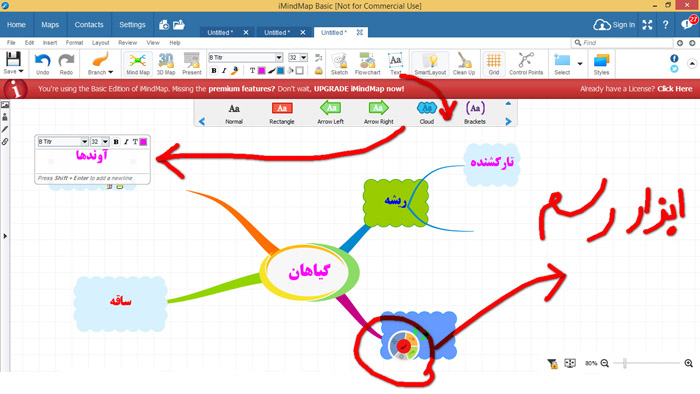The image size is (700, 394).
Task: Toggle SmartLayout on the map
Action: click(x=430, y=63)
